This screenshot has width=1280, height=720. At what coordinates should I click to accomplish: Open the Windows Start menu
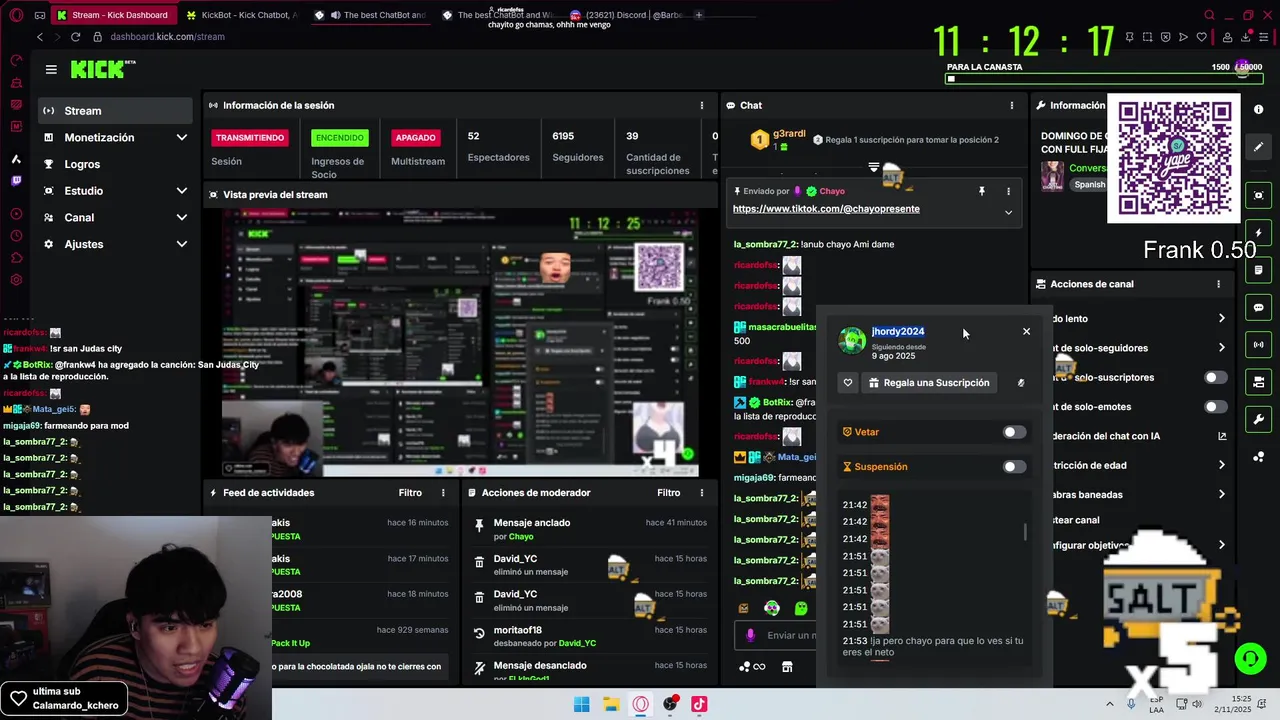click(x=581, y=704)
